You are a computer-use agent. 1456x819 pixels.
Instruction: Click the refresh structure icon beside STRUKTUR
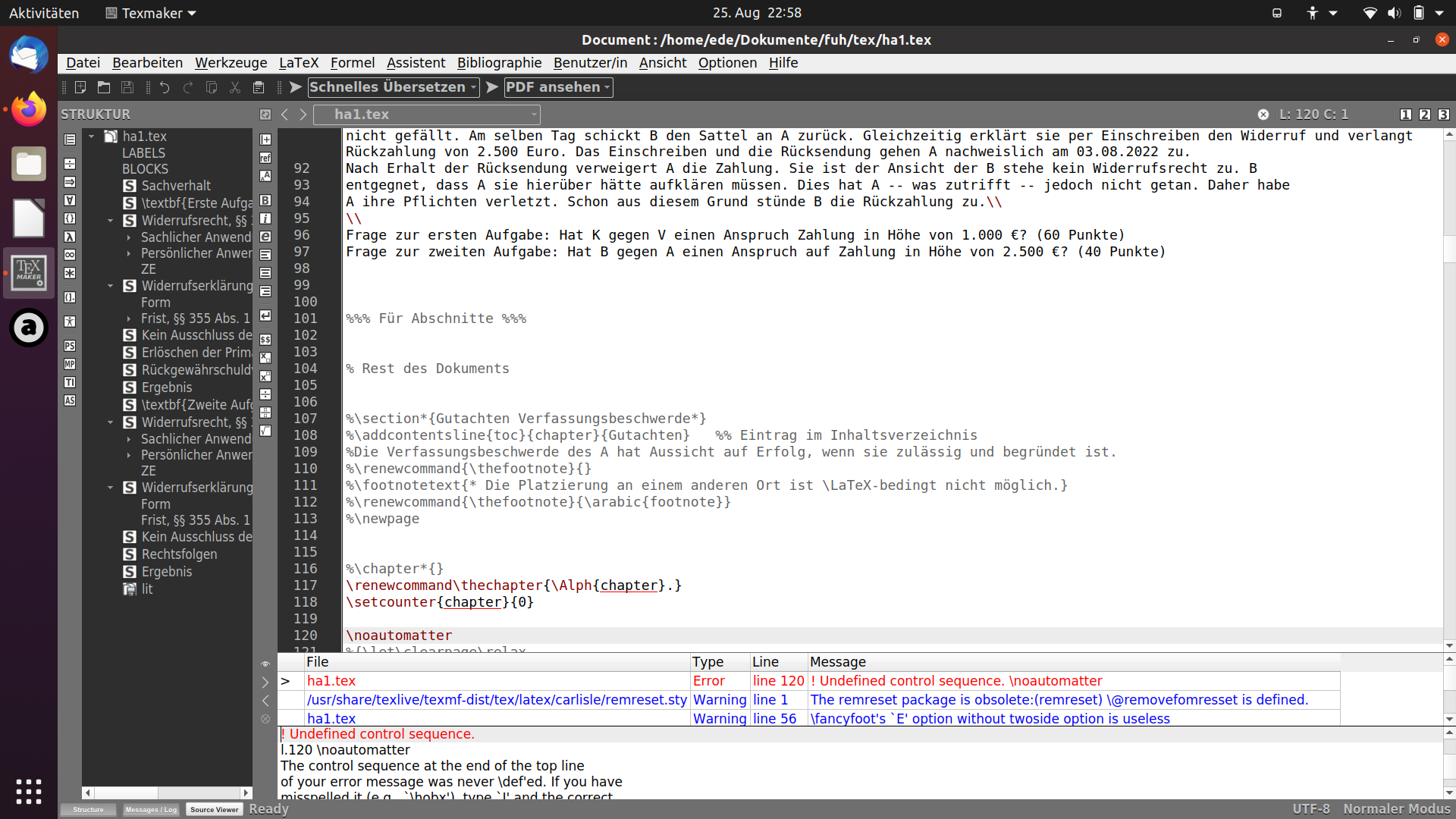click(x=265, y=115)
